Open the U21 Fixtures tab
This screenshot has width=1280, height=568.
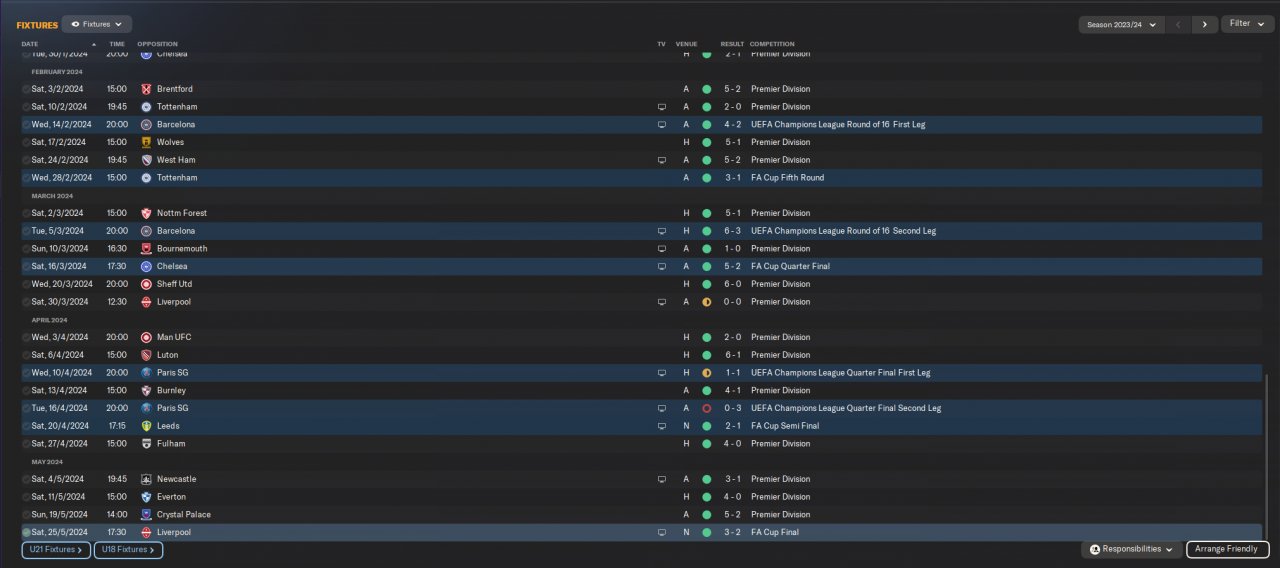56,549
